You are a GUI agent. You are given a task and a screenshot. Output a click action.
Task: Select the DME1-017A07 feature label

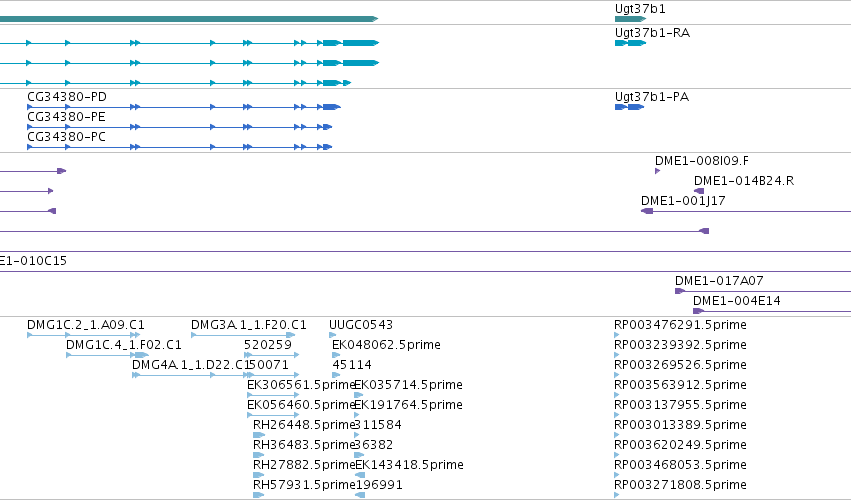coord(719,281)
